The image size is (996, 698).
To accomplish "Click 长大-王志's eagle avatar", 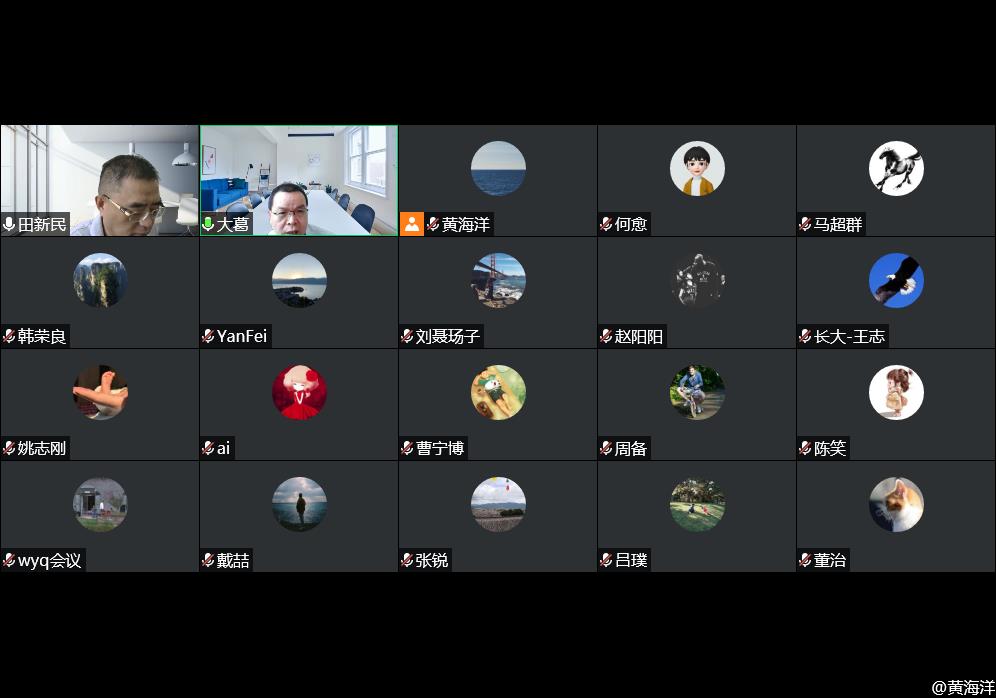I will click(896, 280).
